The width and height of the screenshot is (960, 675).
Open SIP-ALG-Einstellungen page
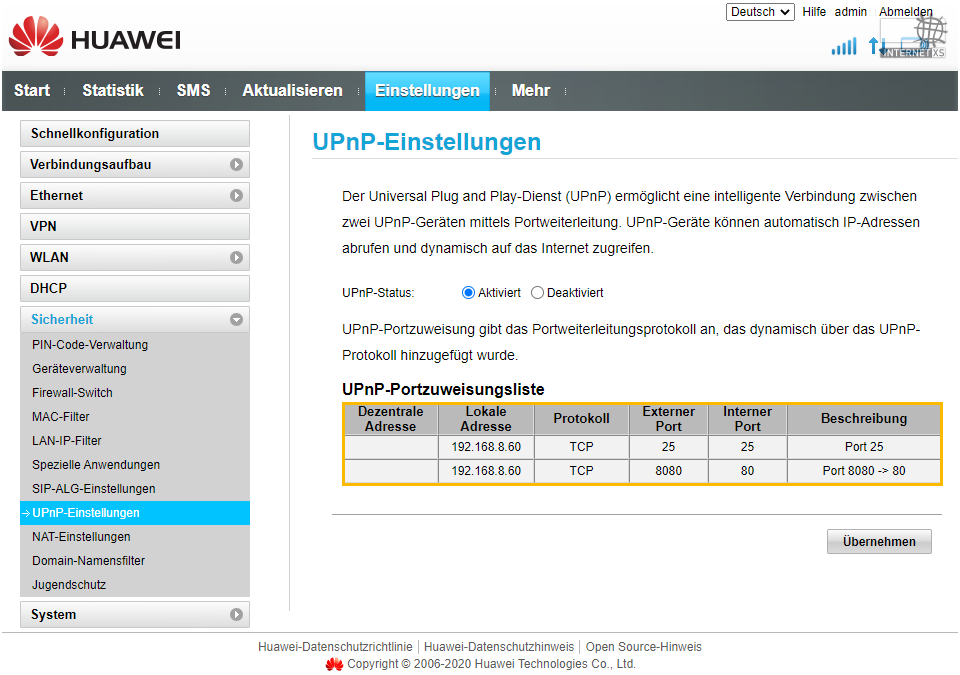click(94, 489)
